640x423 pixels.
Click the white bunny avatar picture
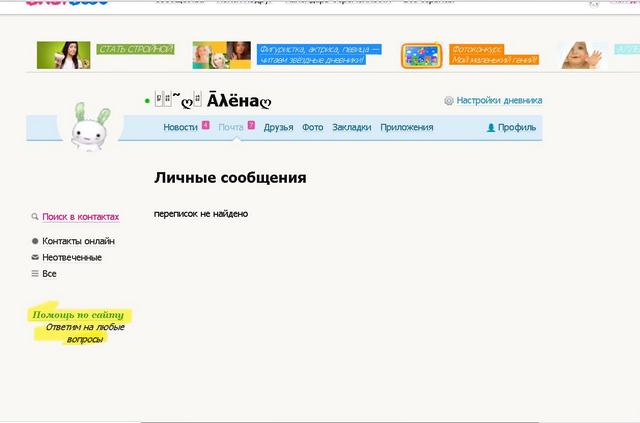click(x=91, y=127)
